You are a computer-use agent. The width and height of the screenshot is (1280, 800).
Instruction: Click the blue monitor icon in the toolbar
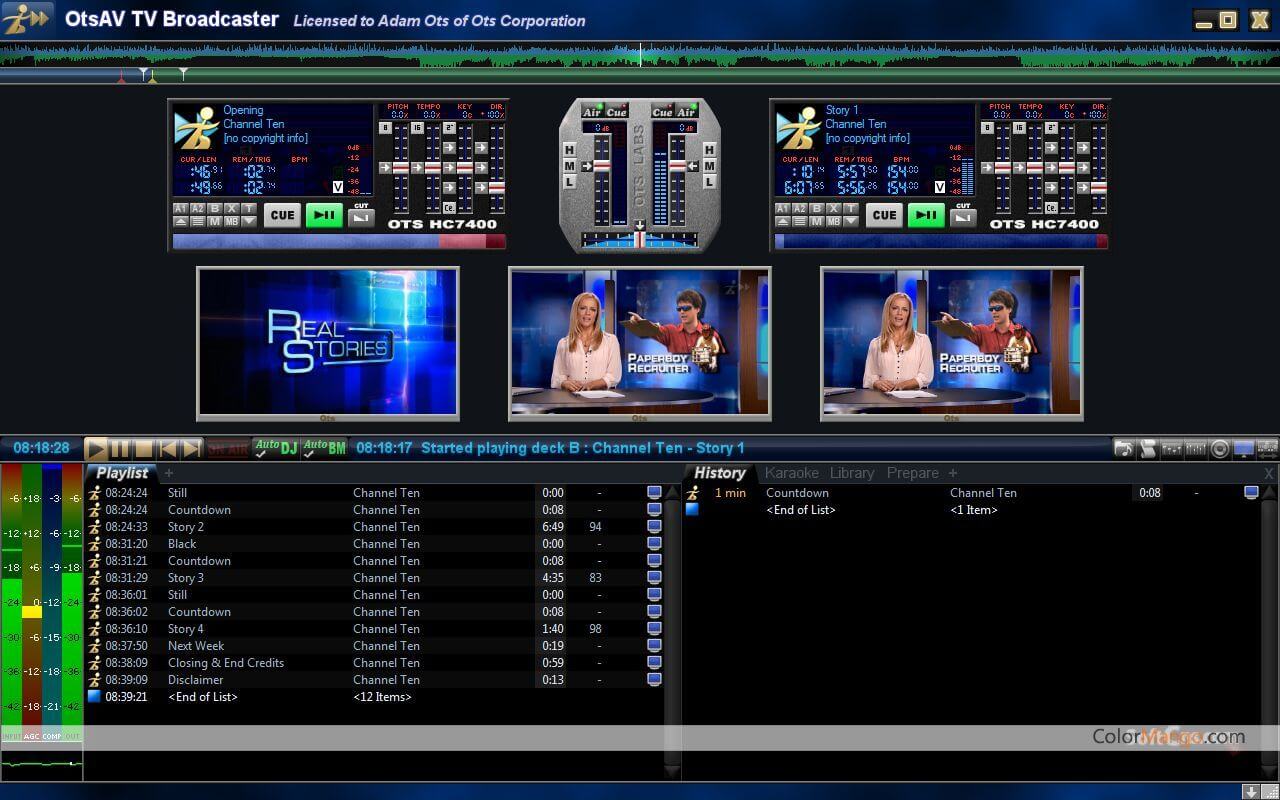click(1244, 449)
